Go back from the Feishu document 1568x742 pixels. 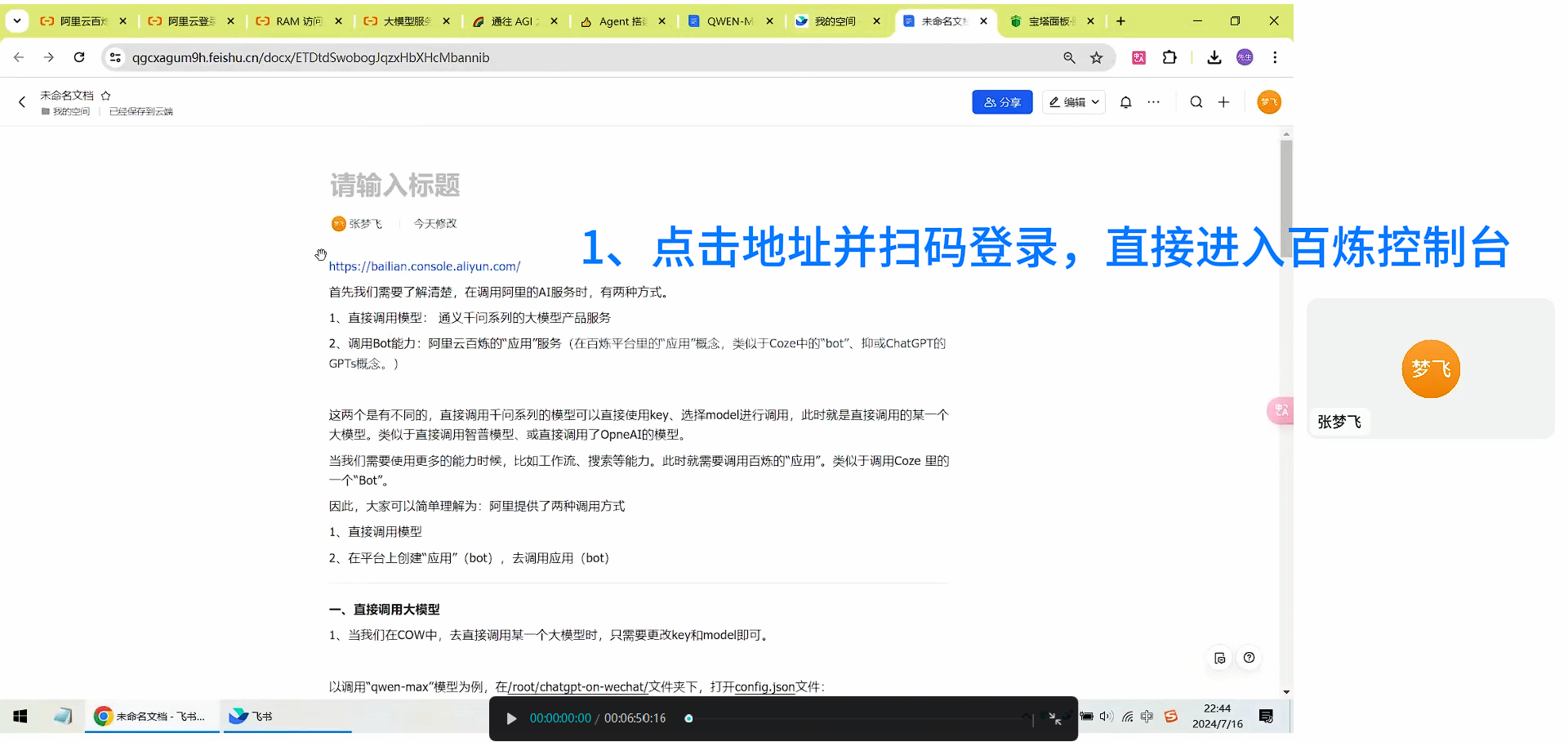22,102
